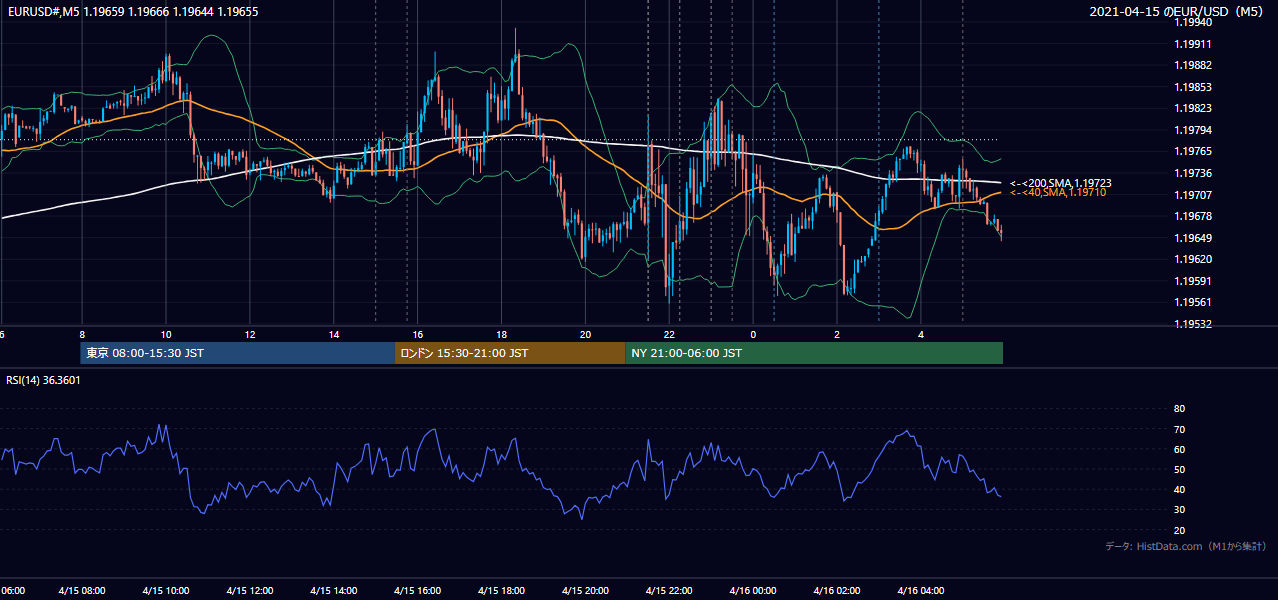The image size is (1278, 600).
Task: Click the bottom date label 4/15 20:00
Action: [586, 591]
